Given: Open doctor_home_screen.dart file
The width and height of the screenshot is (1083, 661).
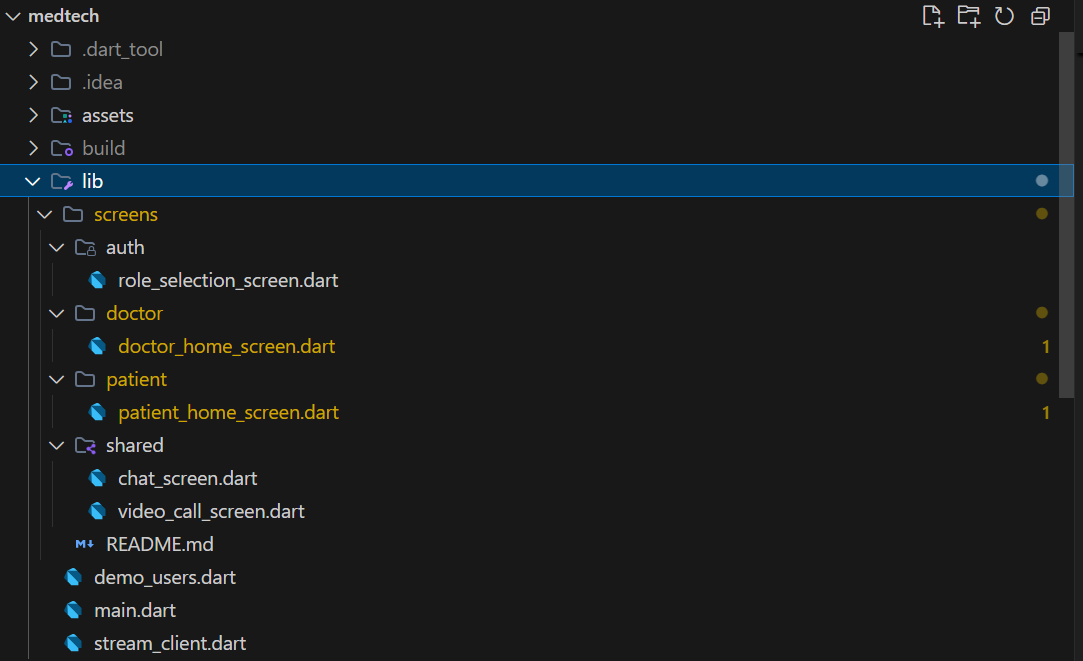Looking at the screenshot, I should click(226, 347).
